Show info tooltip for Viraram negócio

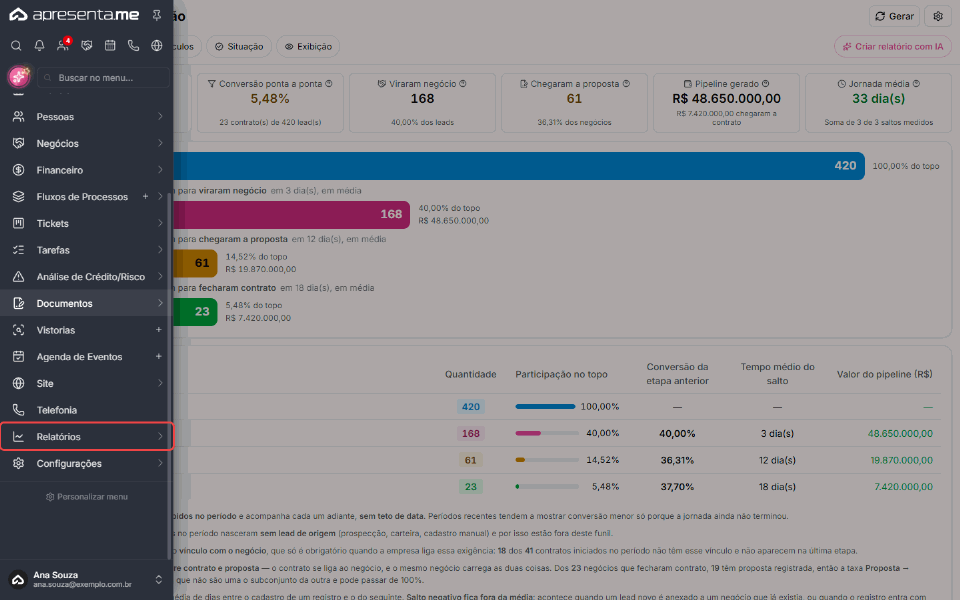[x=463, y=84]
